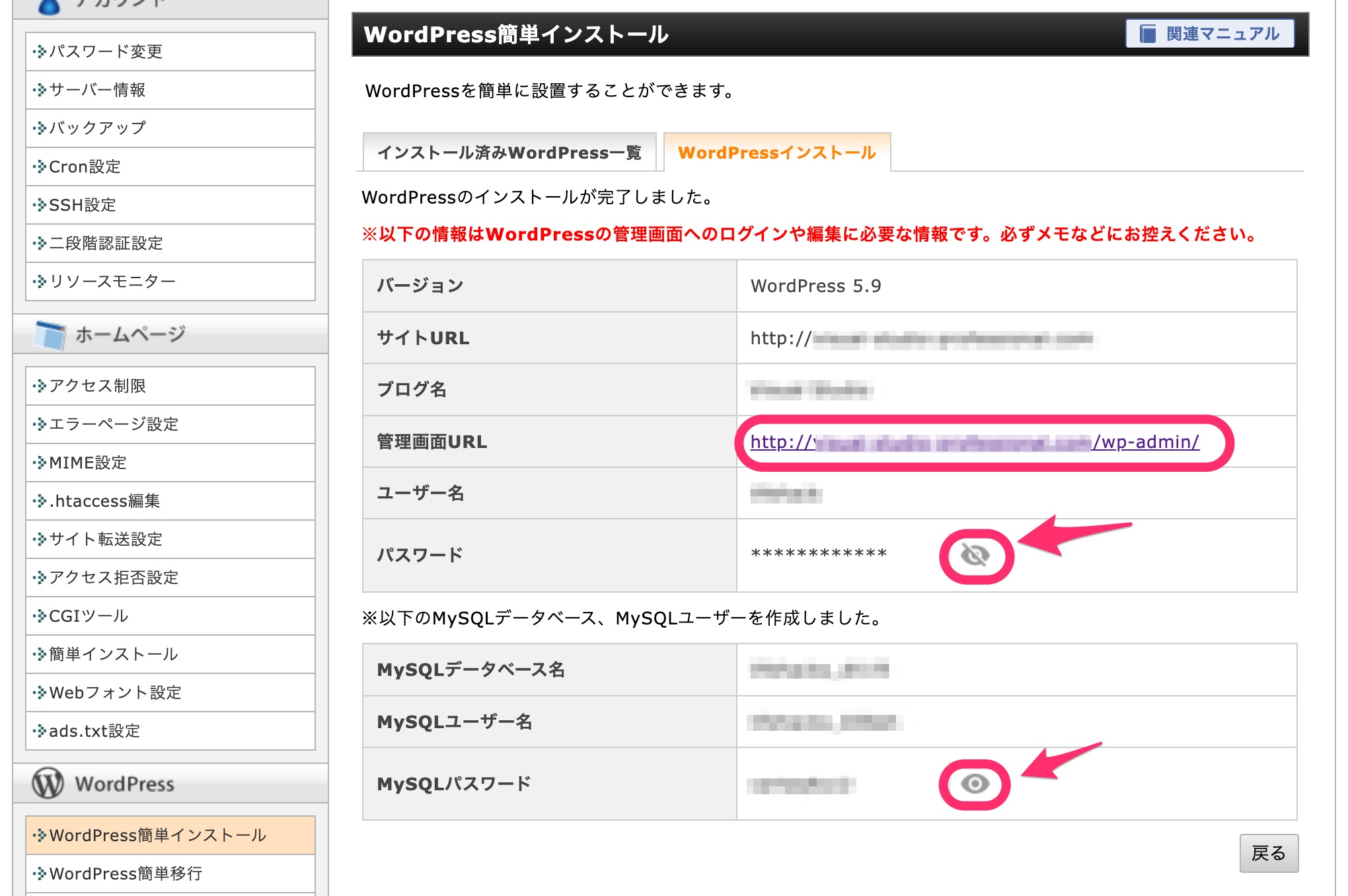
Task: Open アクセス制限 menu item
Action: pyautogui.click(x=170, y=386)
